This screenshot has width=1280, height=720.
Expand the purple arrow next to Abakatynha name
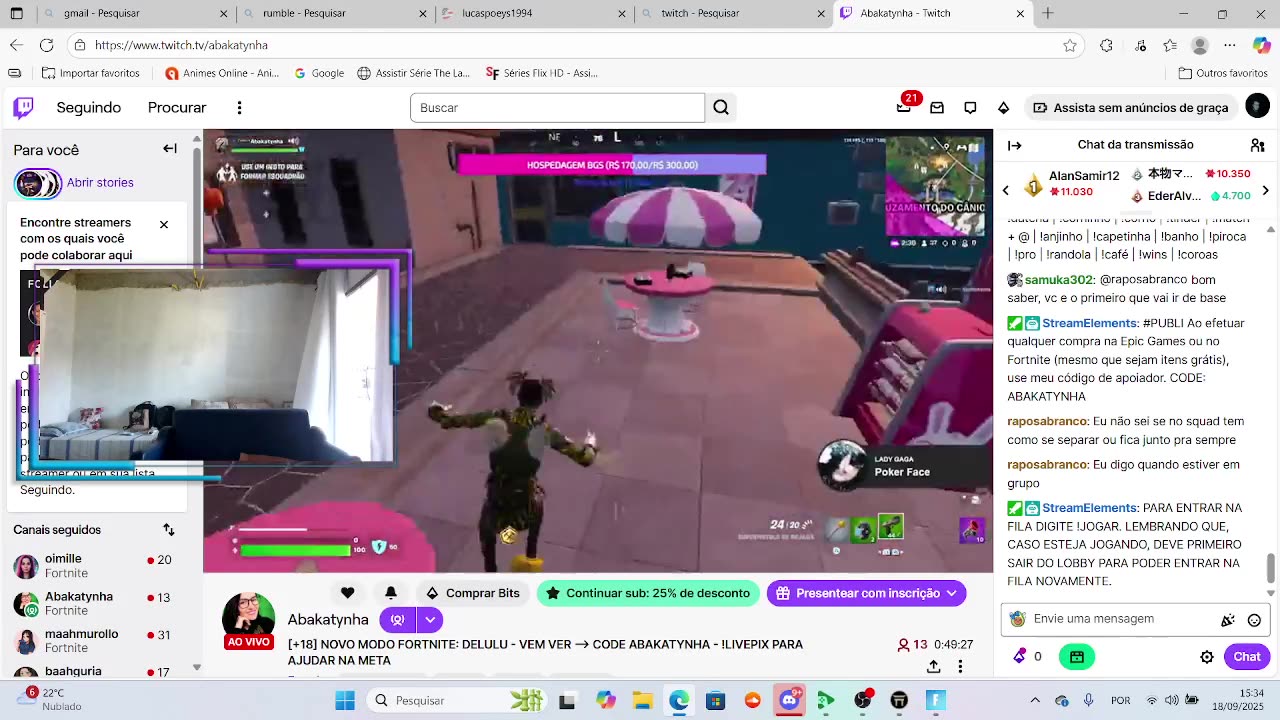tap(430, 620)
